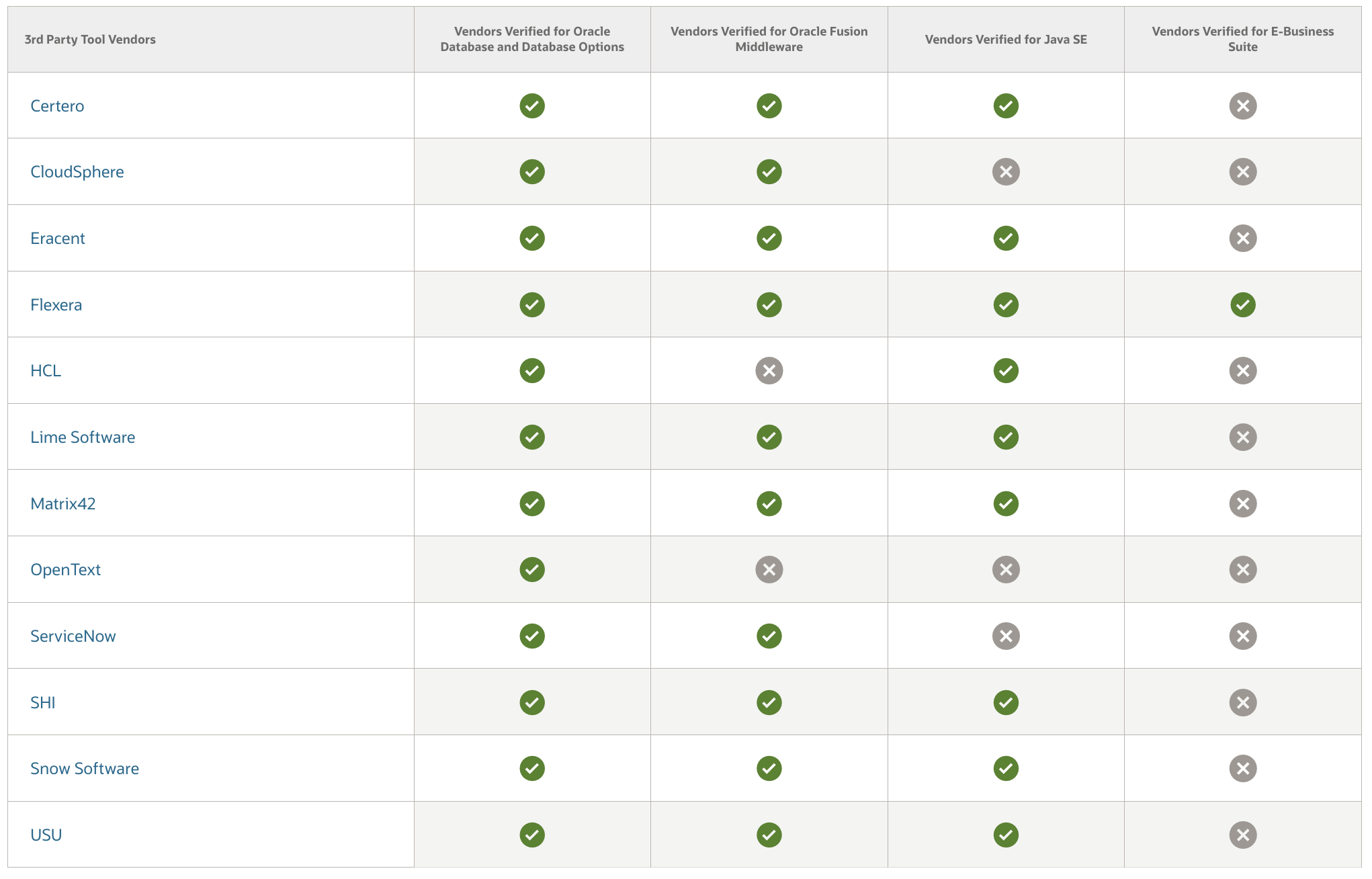This screenshot has height=879, width=1372.
Task: Open the CloudSphere vendor page
Action: (77, 171)
